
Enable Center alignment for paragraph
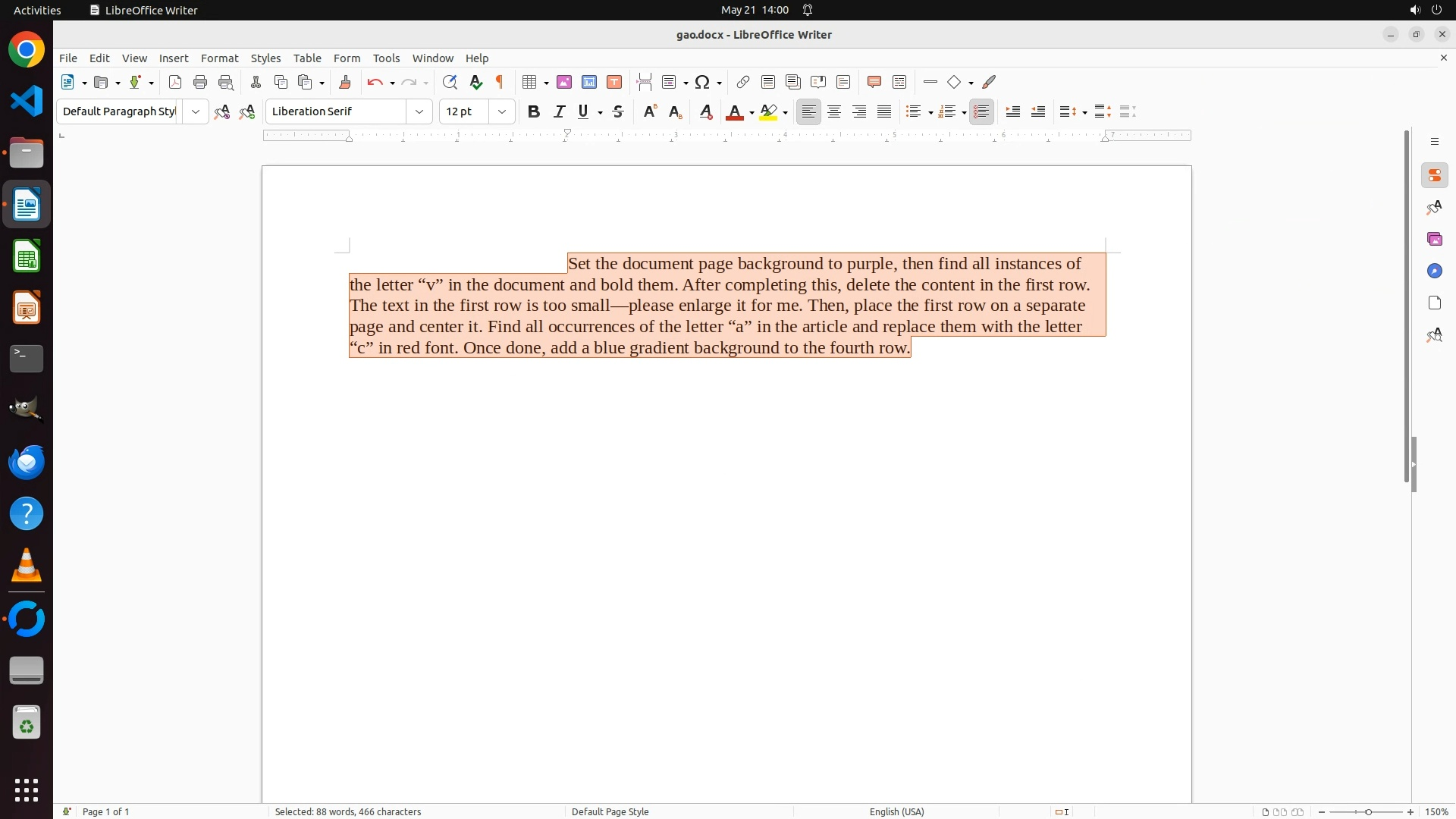pos(834,111)
